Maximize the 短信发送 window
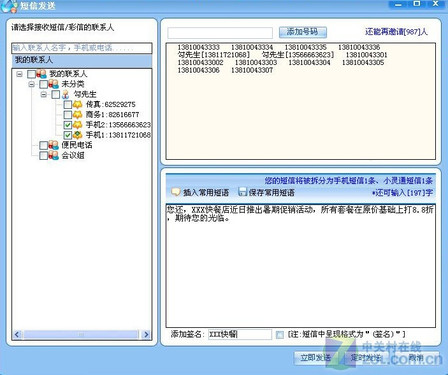This screenshot has height=375, width=448. click(417, 4)
